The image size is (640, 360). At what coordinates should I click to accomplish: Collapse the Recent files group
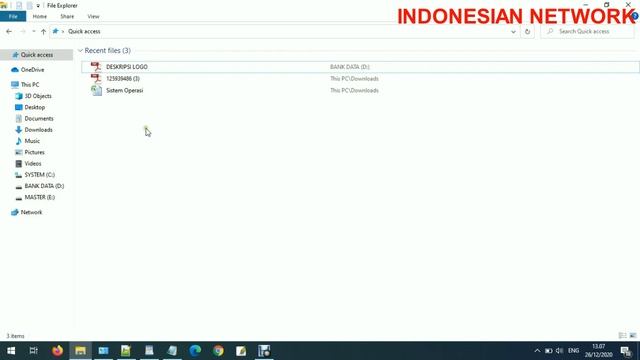point(80,51)
